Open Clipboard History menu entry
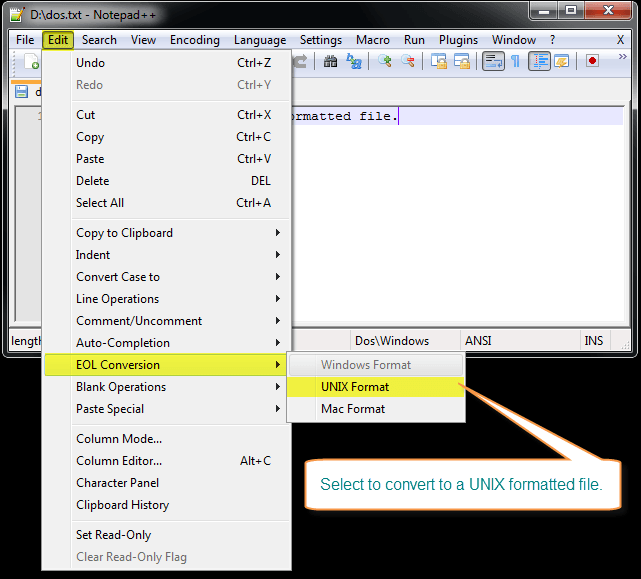 168,505
